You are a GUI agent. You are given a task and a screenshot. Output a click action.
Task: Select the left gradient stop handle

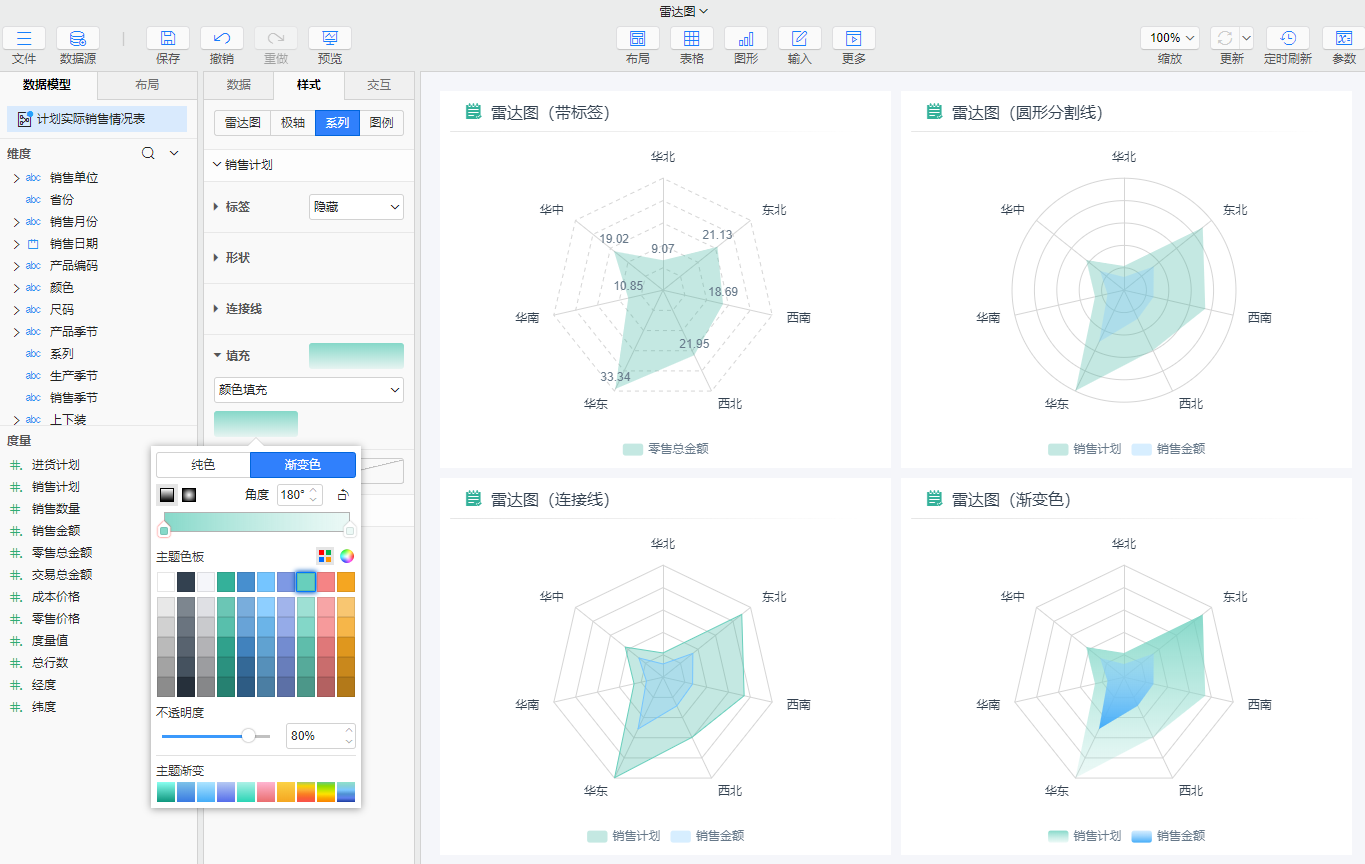(x=164, y=530)
